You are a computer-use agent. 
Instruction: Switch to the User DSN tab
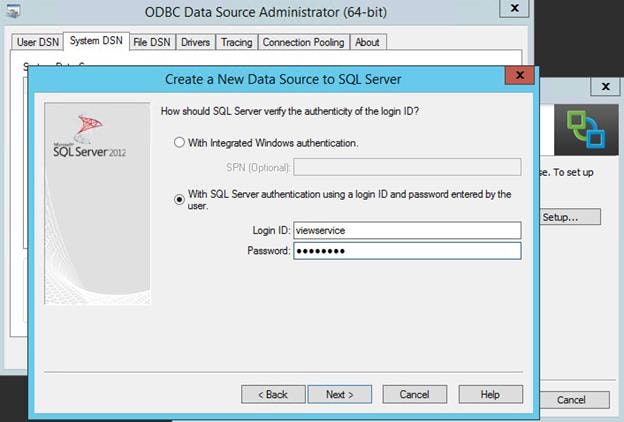point(38,42)
